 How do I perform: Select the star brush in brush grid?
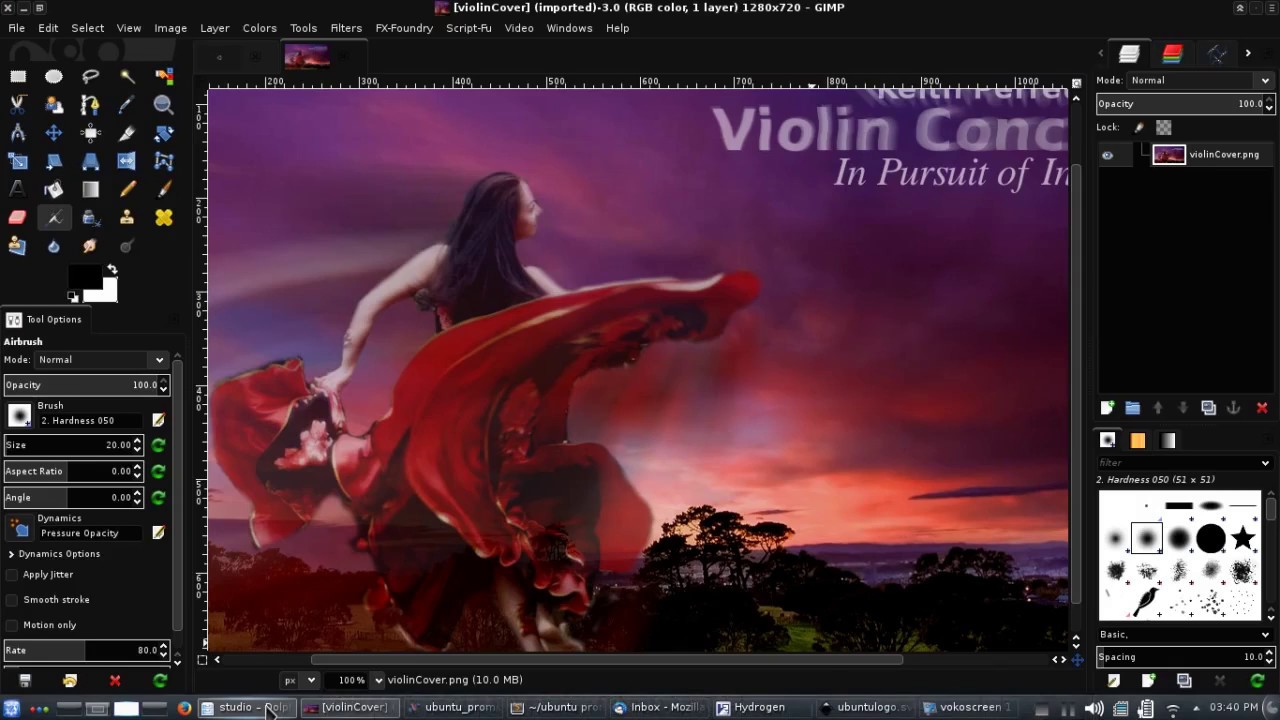[x=1243, y=539]
